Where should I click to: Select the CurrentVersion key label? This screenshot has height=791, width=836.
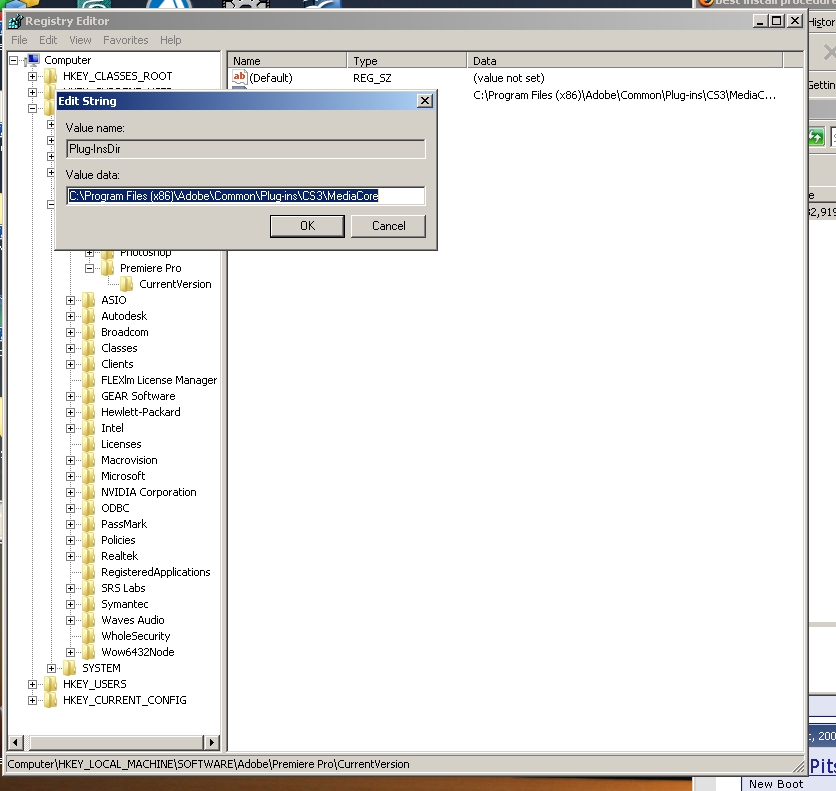[175, 284]
